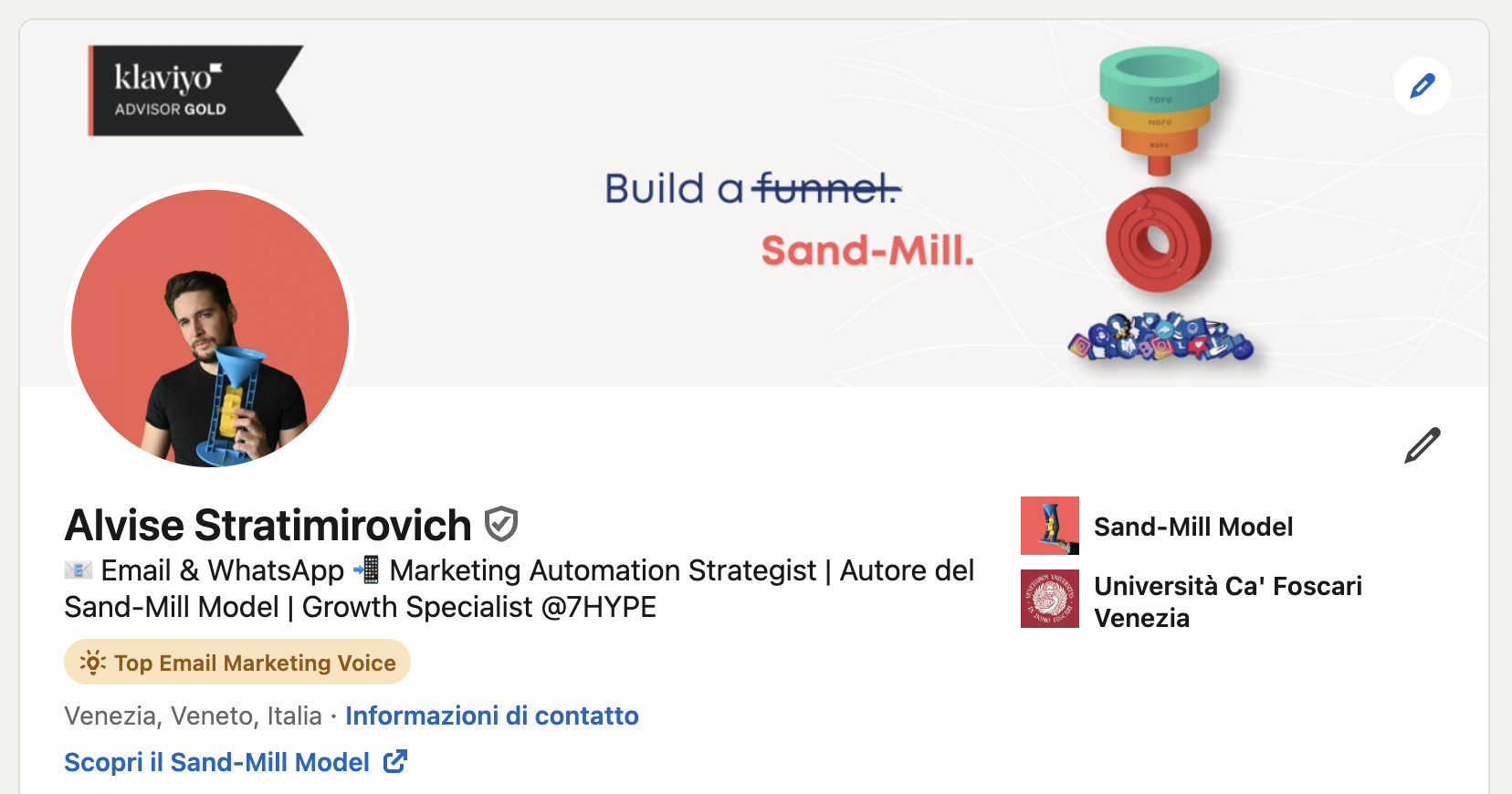Click the Università Ca' Foscari crest logo

coord(1050,599)
